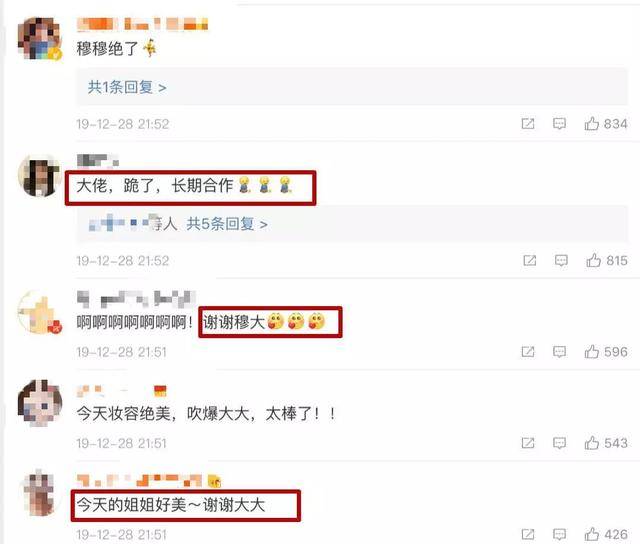Reply to the 今天的姐姐好美 comment
The width and height of the screenshot is (640, 544).
tap(559, 534)
